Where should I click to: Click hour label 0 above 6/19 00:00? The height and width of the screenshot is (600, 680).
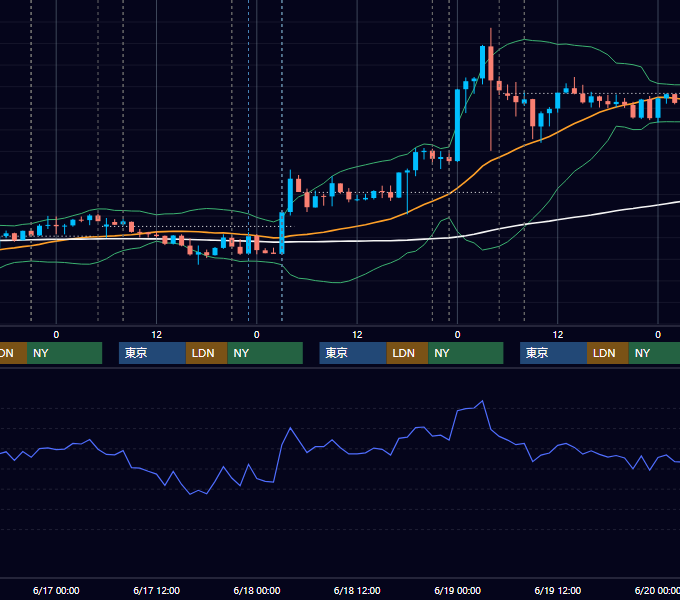[x=458, y=335]
